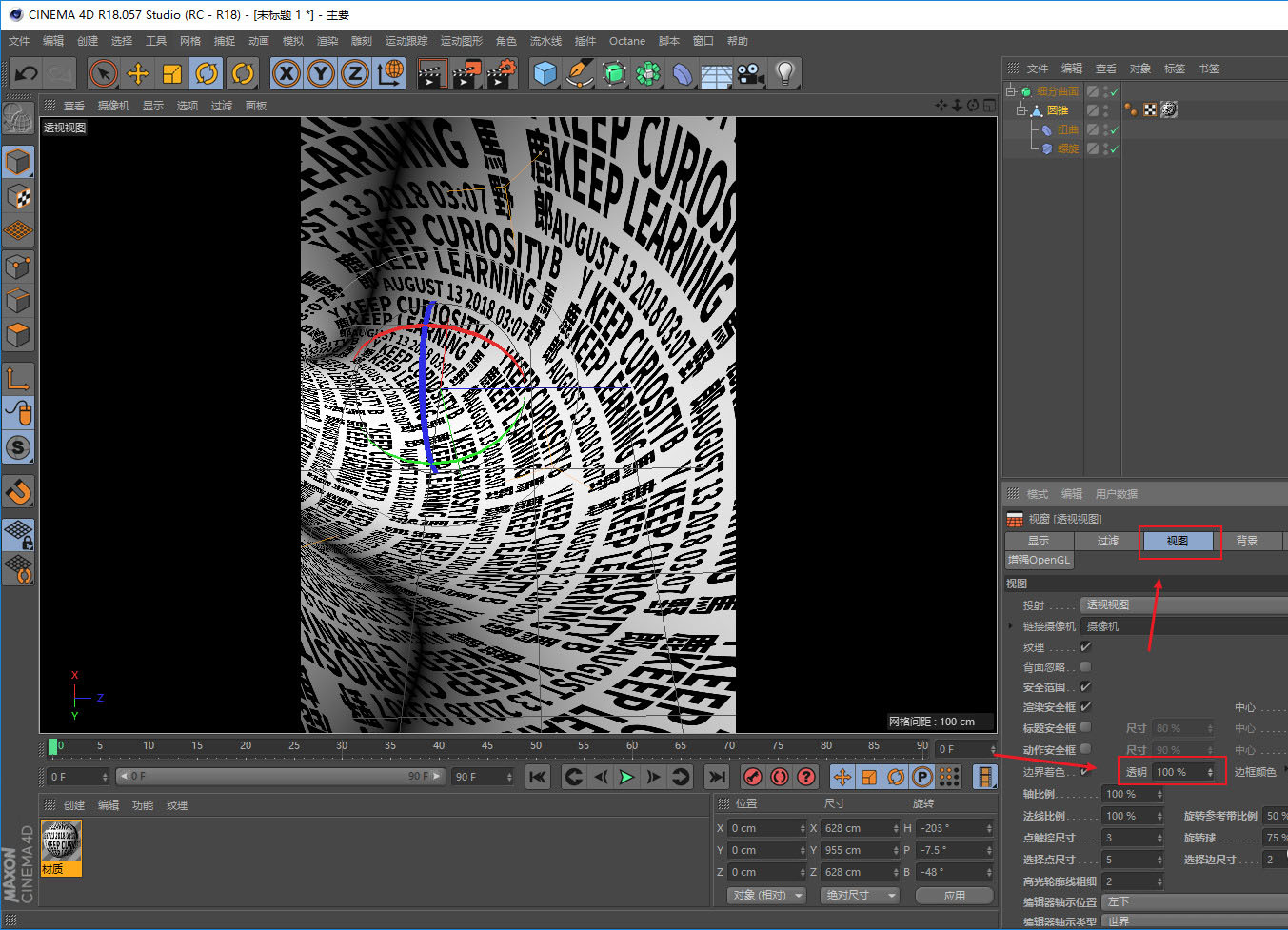
Task: Toggle the 安全范围 checkbox
Action: point(1085,686)
